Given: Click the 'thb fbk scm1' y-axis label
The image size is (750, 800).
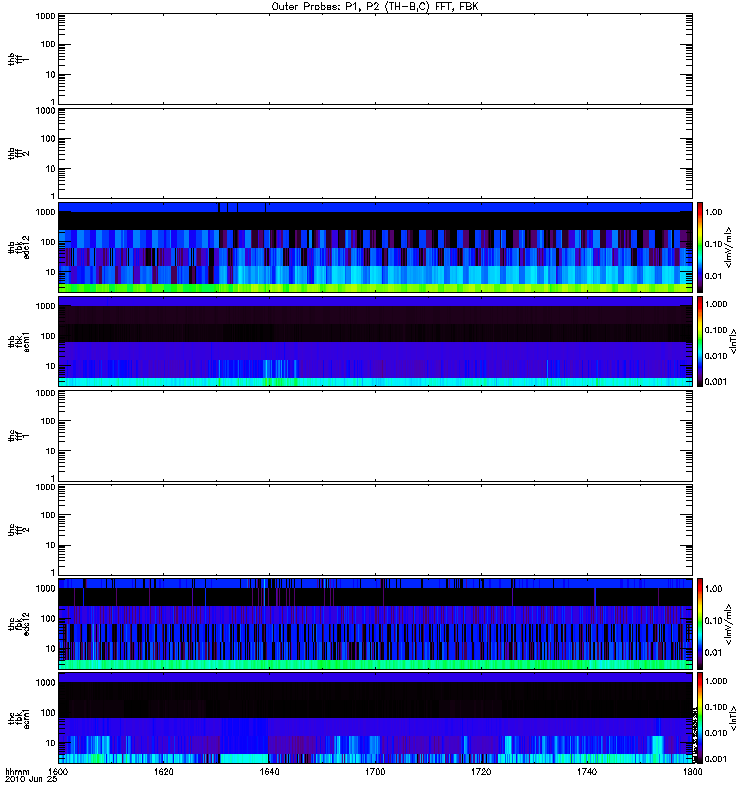Looking at the screenshot, I should [x=19, y=341].
